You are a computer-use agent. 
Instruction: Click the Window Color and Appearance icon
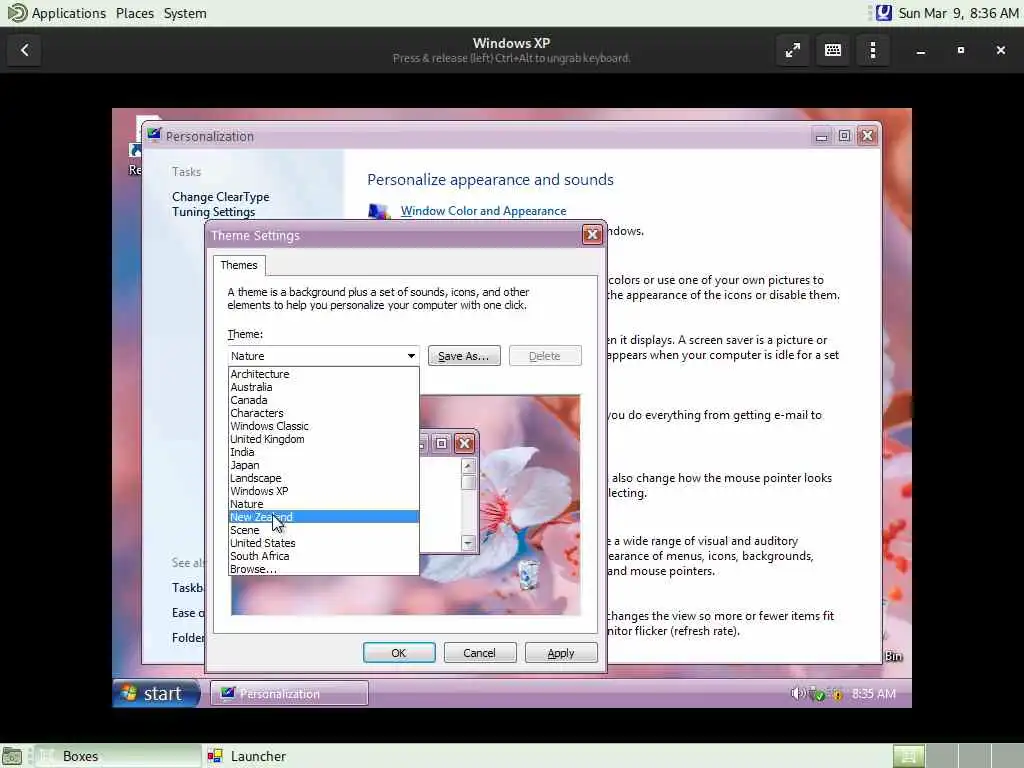[379, 212]
